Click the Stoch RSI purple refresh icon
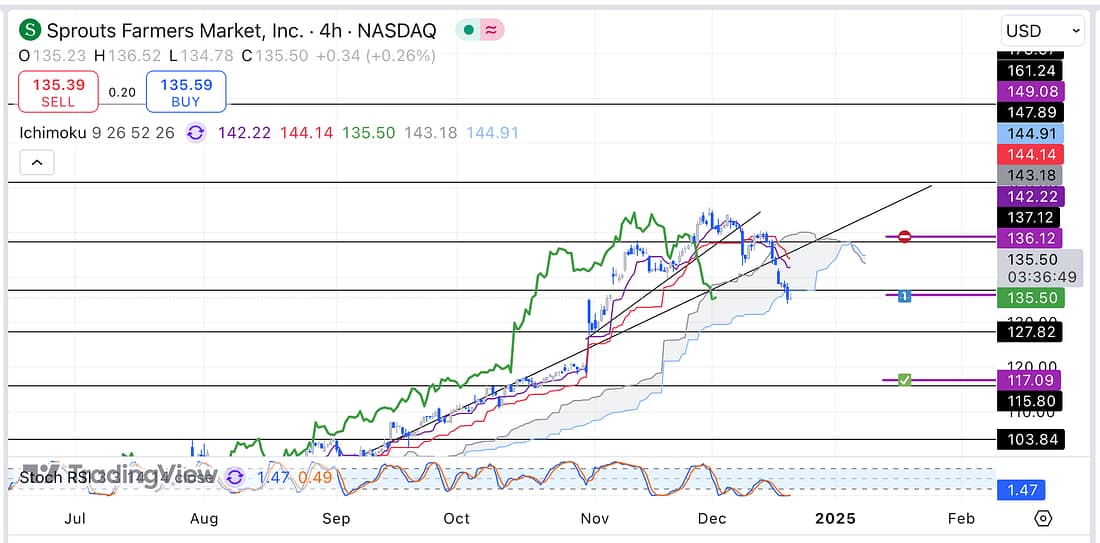Image resolution: width=1100 pixels, height=543 pixels. pyautogui.click(x=234, y=478)
